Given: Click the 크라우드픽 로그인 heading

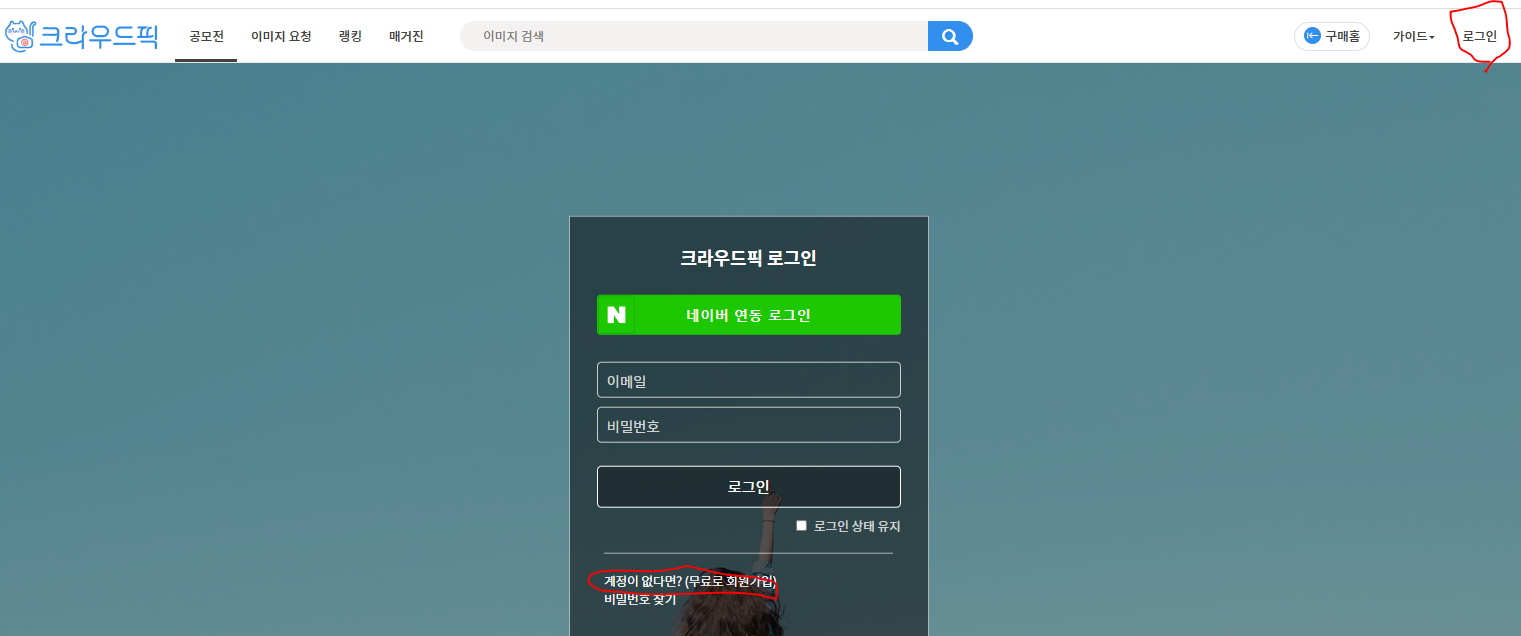Looking at the screenshot, I should point(749,258).
